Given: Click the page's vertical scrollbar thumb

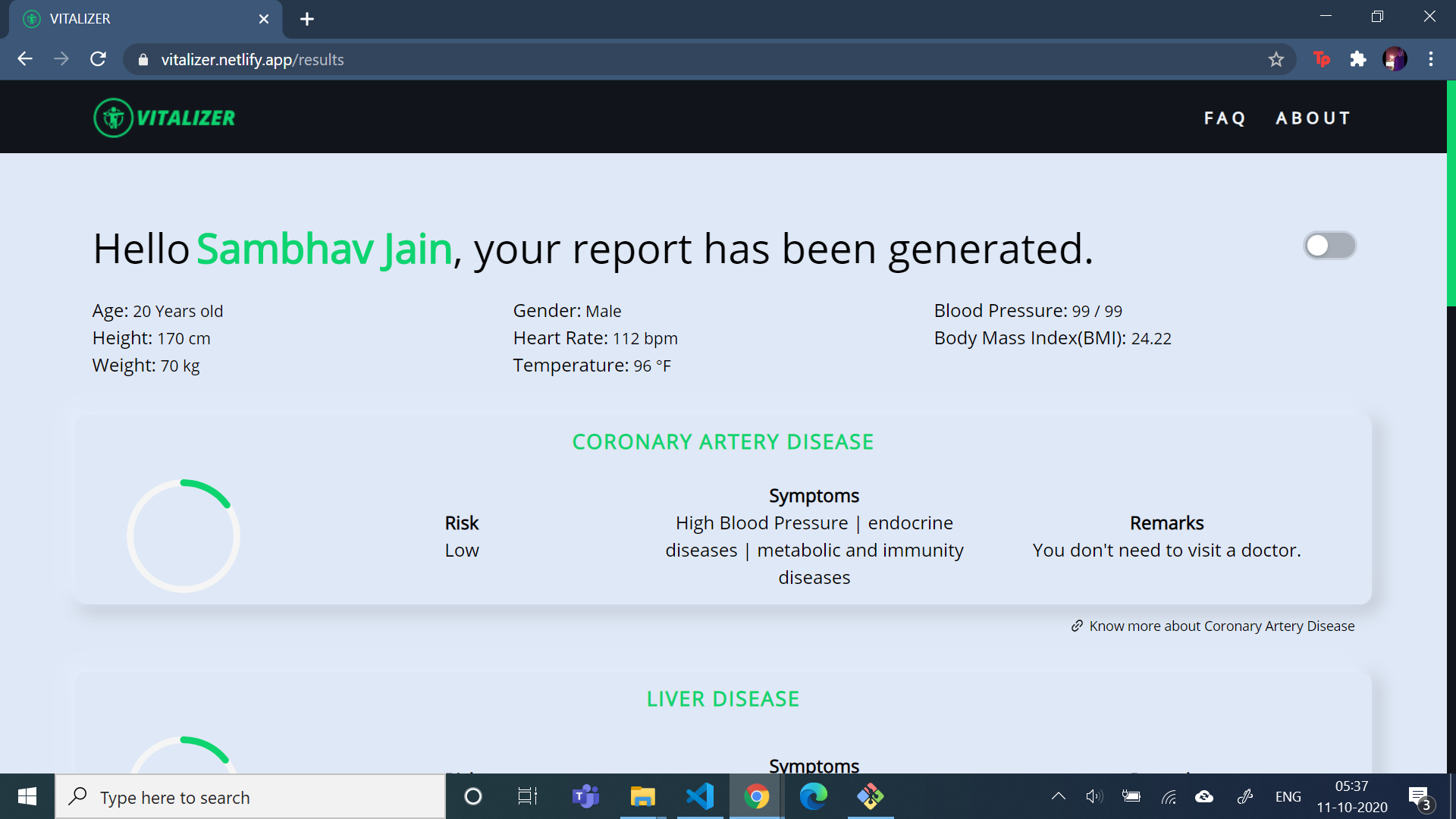Looking at the screenshot, I should 1451,193.
